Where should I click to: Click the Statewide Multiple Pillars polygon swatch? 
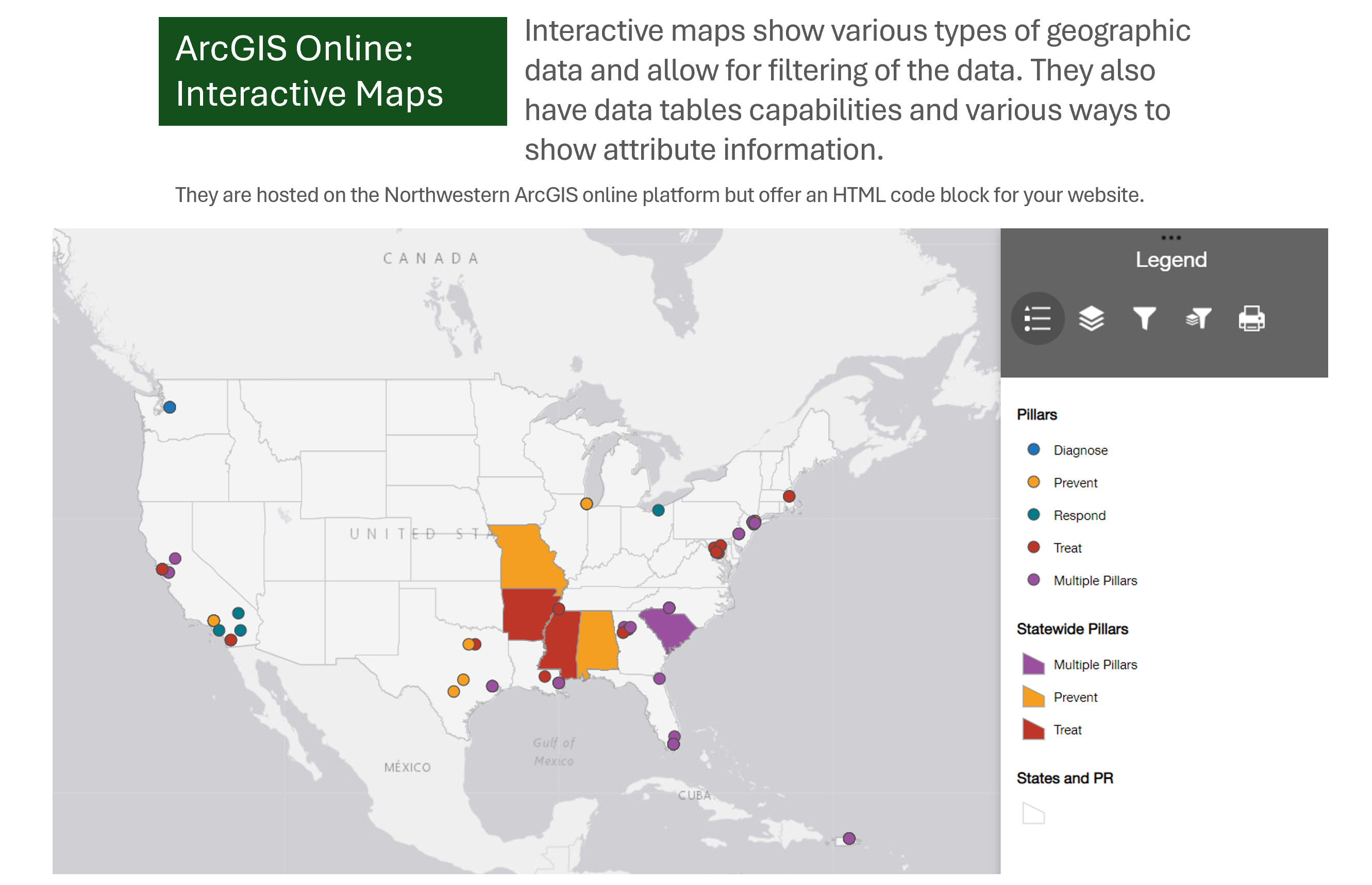point(1033,664)
